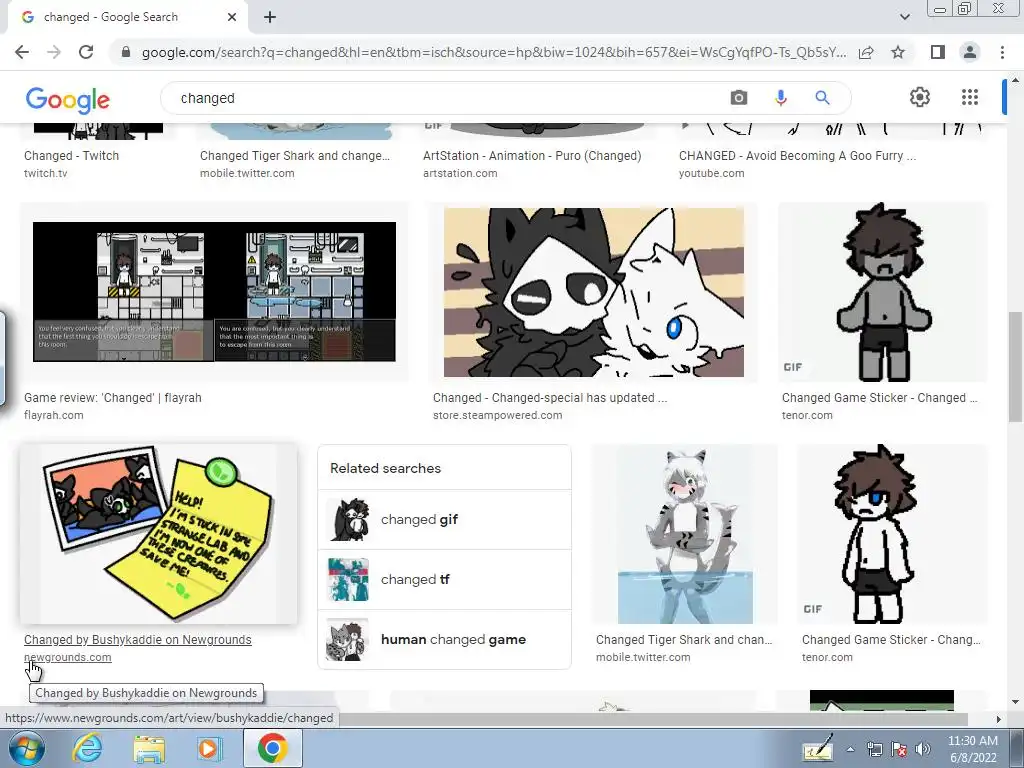Open Google quick settings gear
Viewport: 1024px width, 768px height.
pos(920,97)
